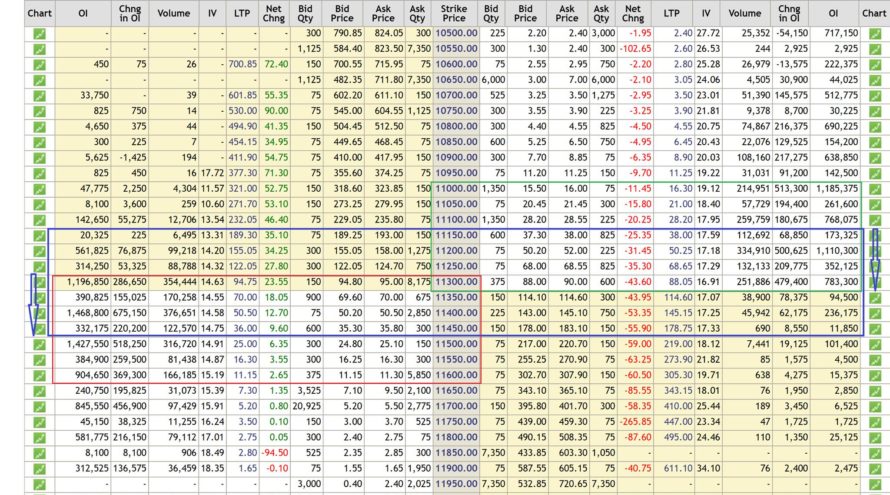Open put chart icon for 11550 strike

875,360
